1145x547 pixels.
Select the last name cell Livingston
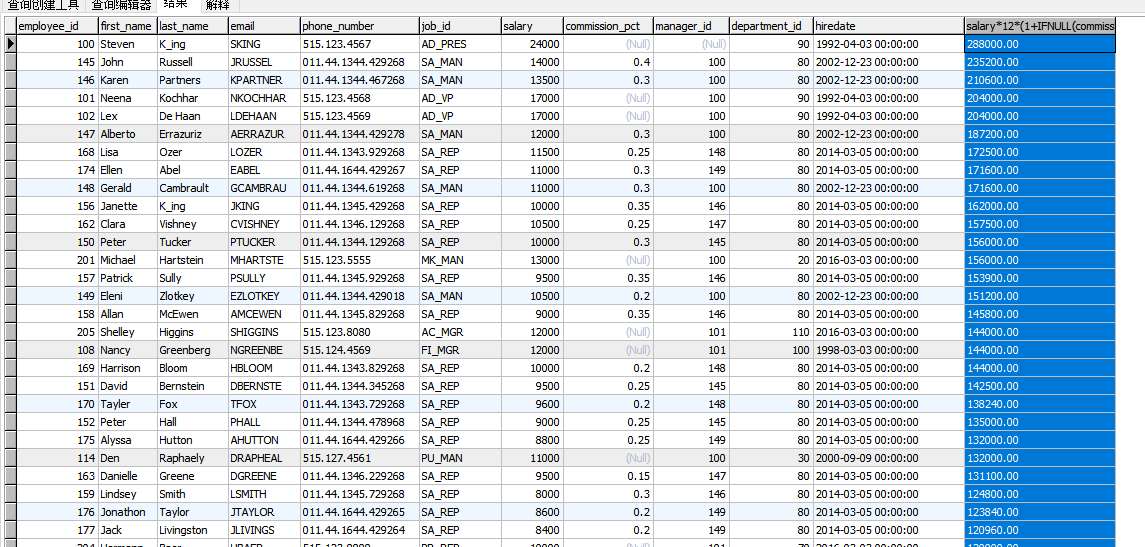pos(192,530)
